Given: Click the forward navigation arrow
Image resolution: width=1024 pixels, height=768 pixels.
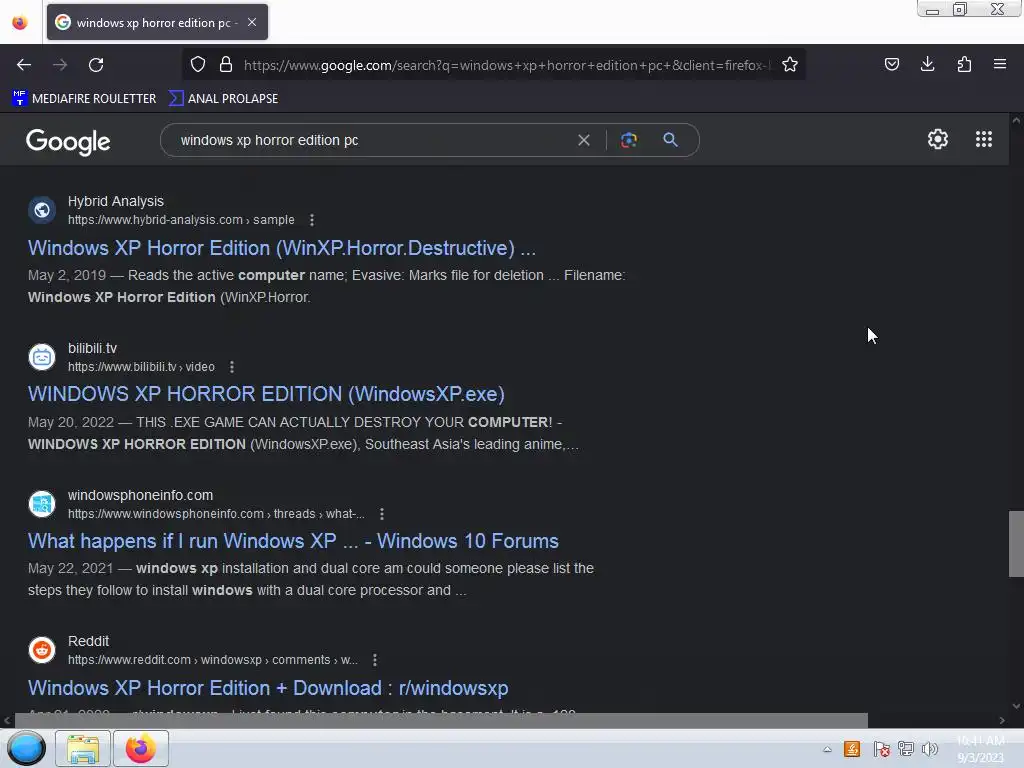Looking at the screenshot, I should click(x=60, y=65).
